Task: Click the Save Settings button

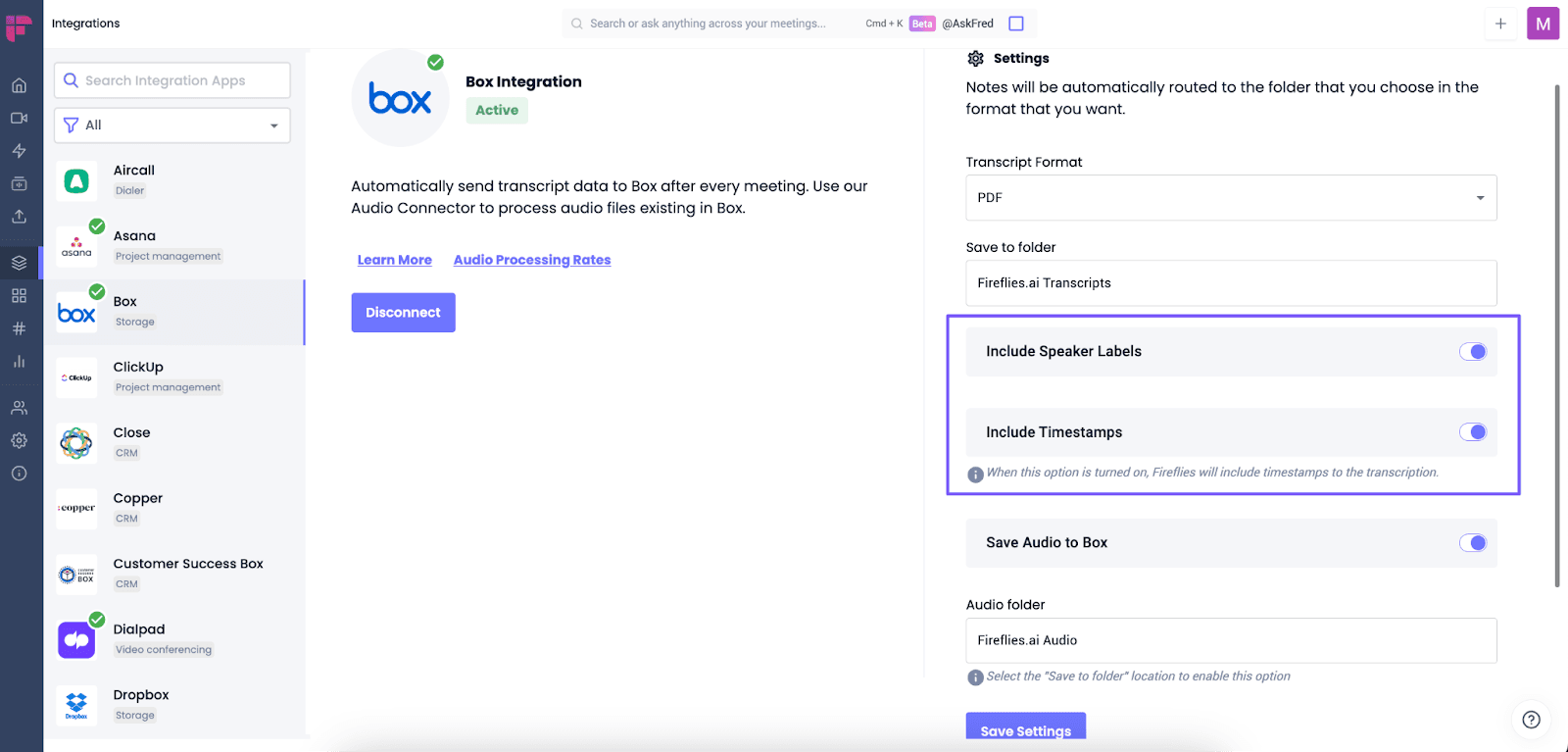Action: (1026, 727)
